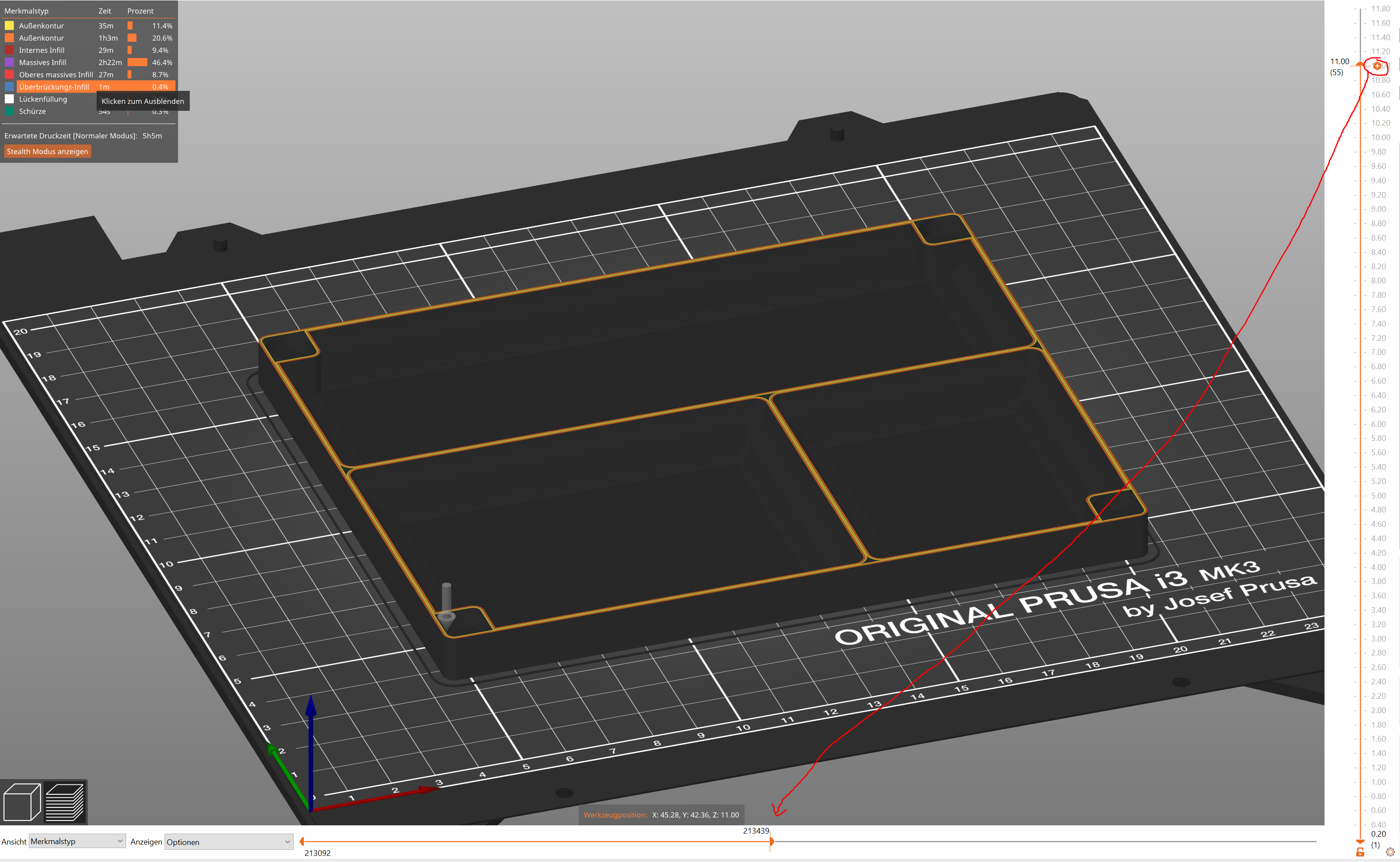Select the Oberes massives Infill legend entry
The height and width of the screenshot is (862, 1400).
tap(55, 74)
